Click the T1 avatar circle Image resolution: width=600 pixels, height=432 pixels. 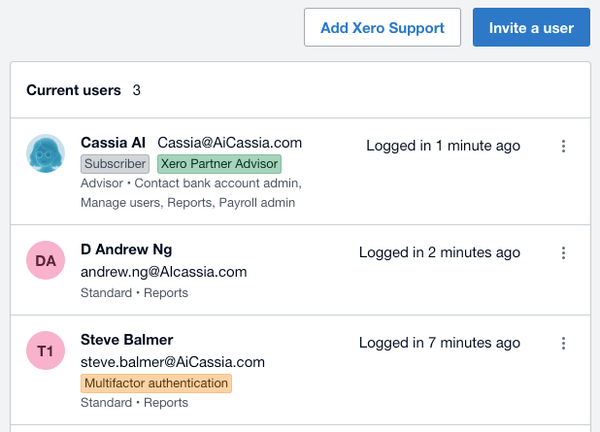coord(46,350)
